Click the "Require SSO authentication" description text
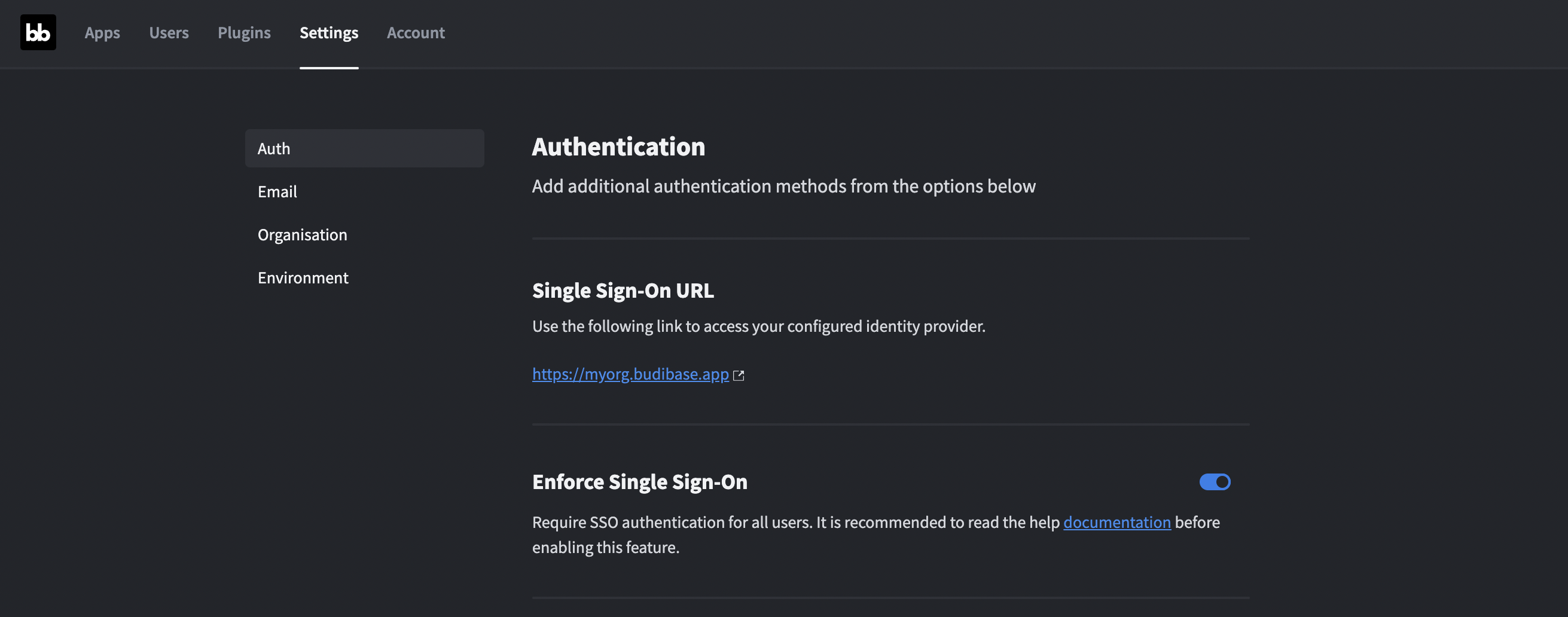1568x617 pixels. pyautogui.click(x=791, y=523)
